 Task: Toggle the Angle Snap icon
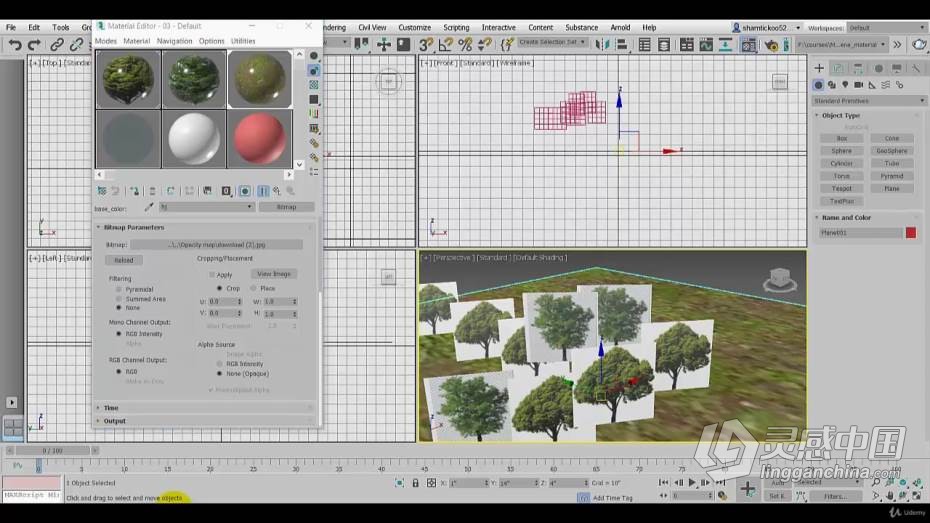(445, 44)
